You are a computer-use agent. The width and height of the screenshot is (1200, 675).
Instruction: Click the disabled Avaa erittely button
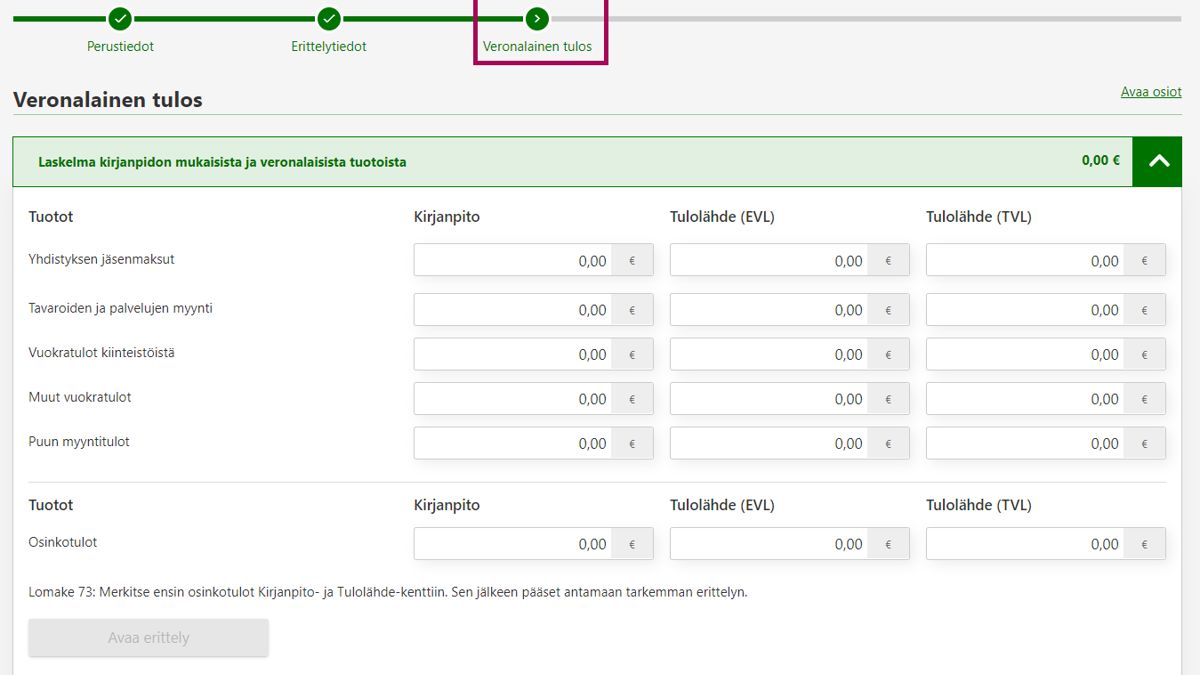pos(148,638)
